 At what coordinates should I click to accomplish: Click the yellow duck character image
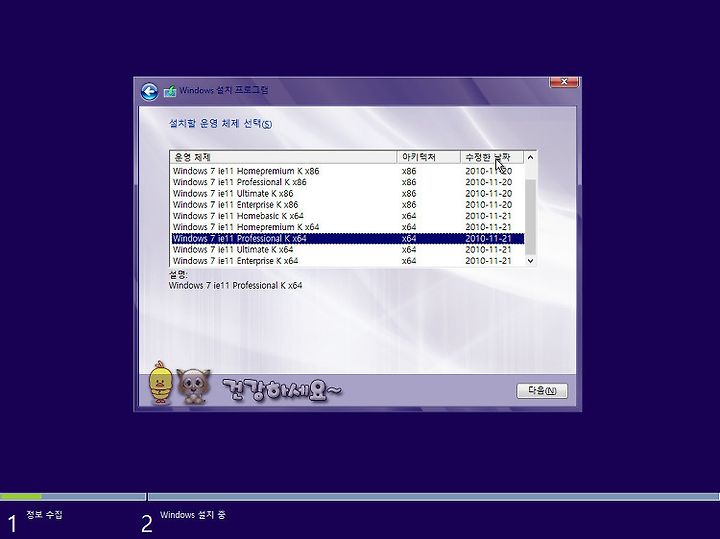click(x=160, y=382)
